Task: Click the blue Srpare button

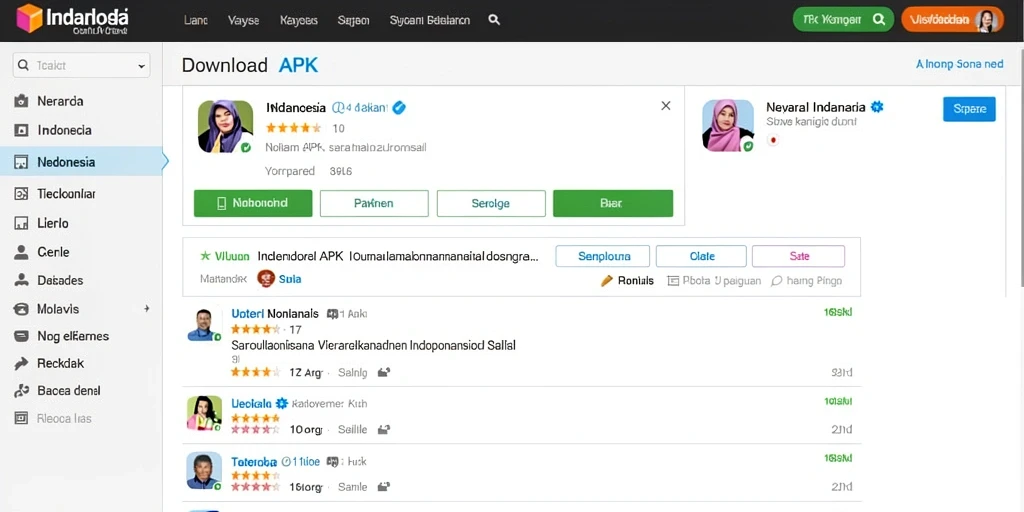Action: pos(969,109)
